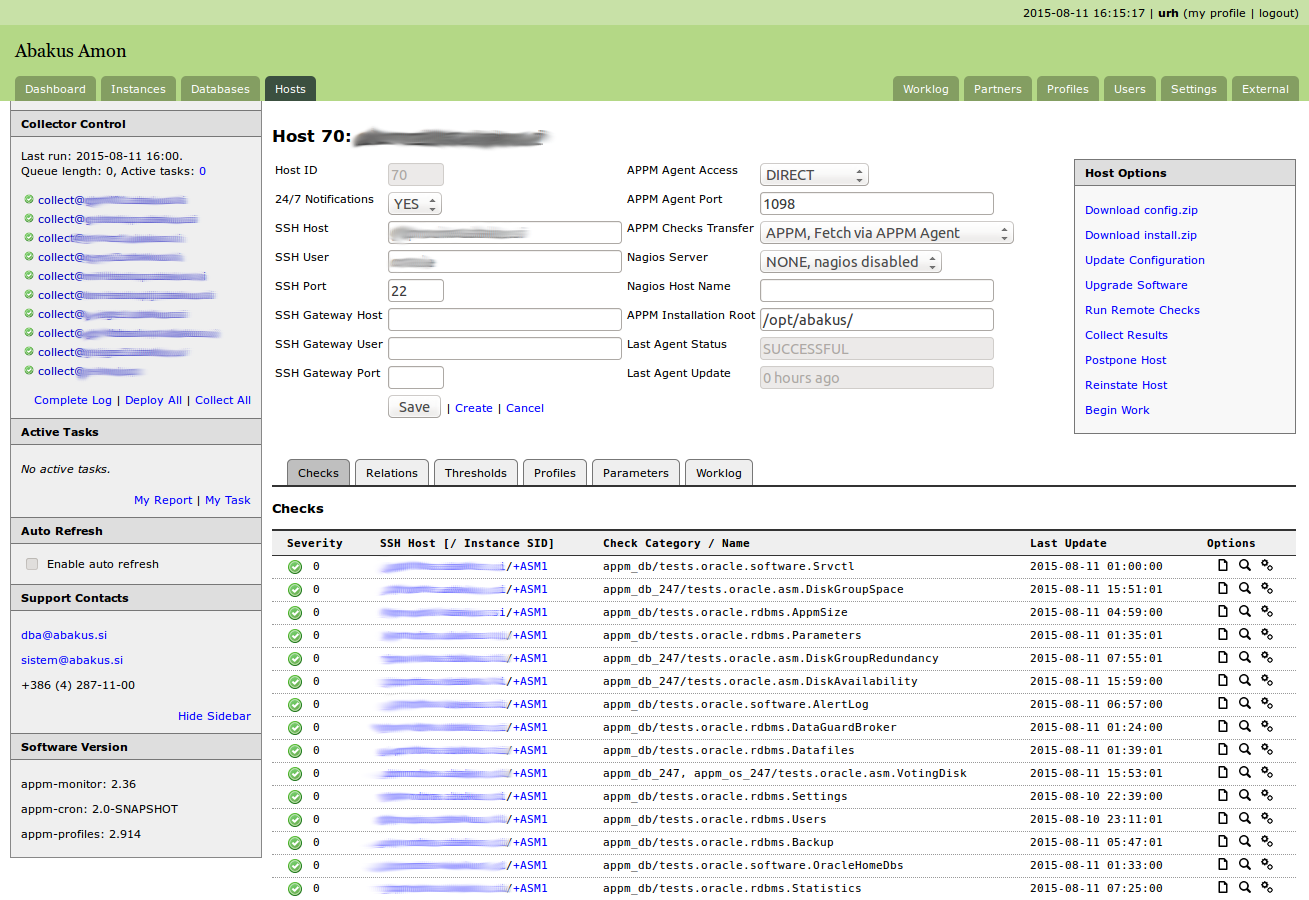1309x900 pixels.
Task: Switch to Instances tab
Action: (x=138, y=89)
